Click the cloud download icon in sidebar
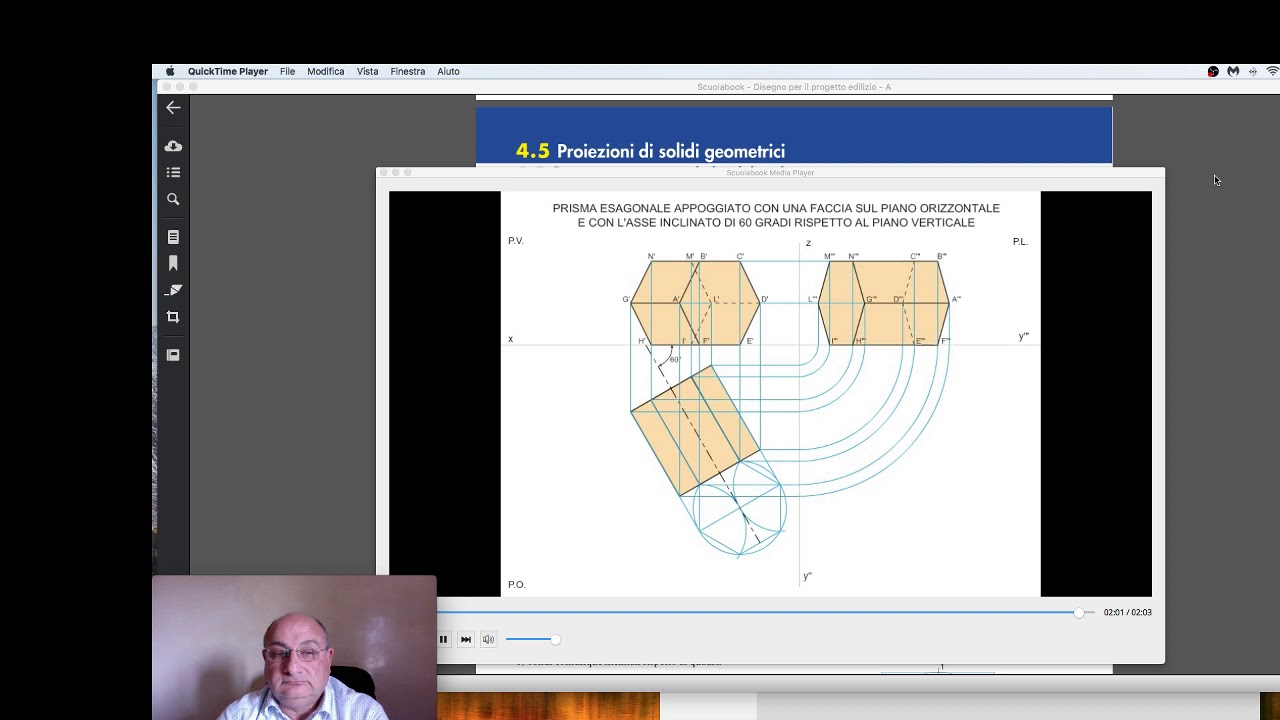The height and width of the screenshot is (720, 1280). [x=173, y=146]
